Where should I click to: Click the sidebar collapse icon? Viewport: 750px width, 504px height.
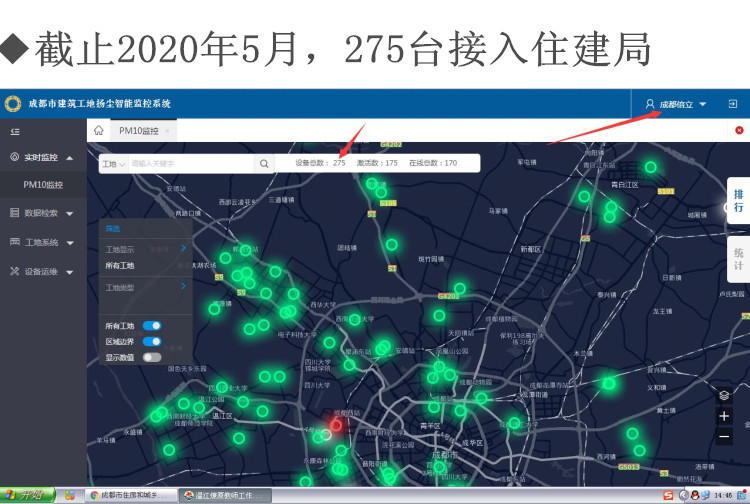(15, 131)
